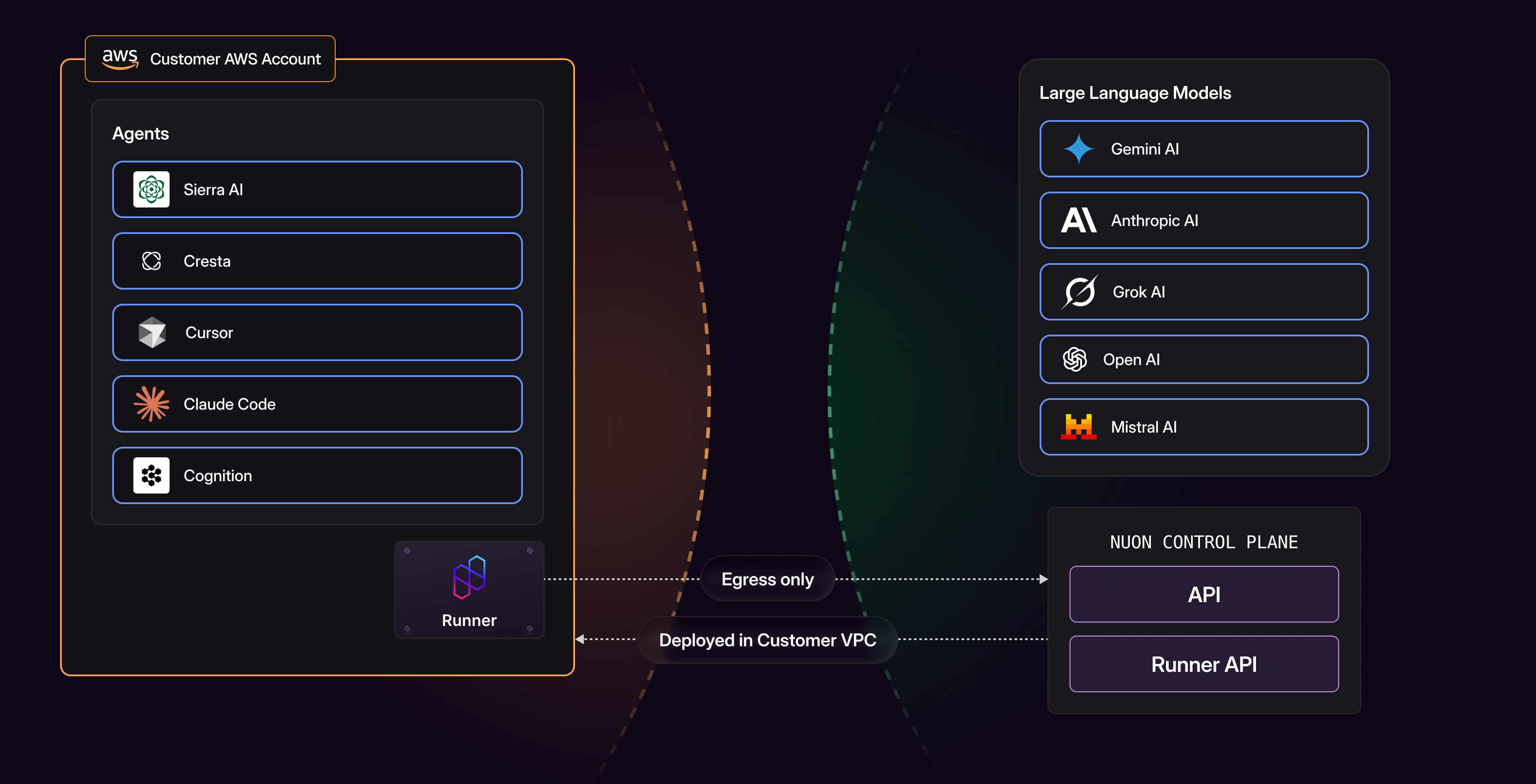Click the Mistral AI pixel logo
Image resolution: width=1536 pixels, height=784 pixels.
tap(1078, 427)
